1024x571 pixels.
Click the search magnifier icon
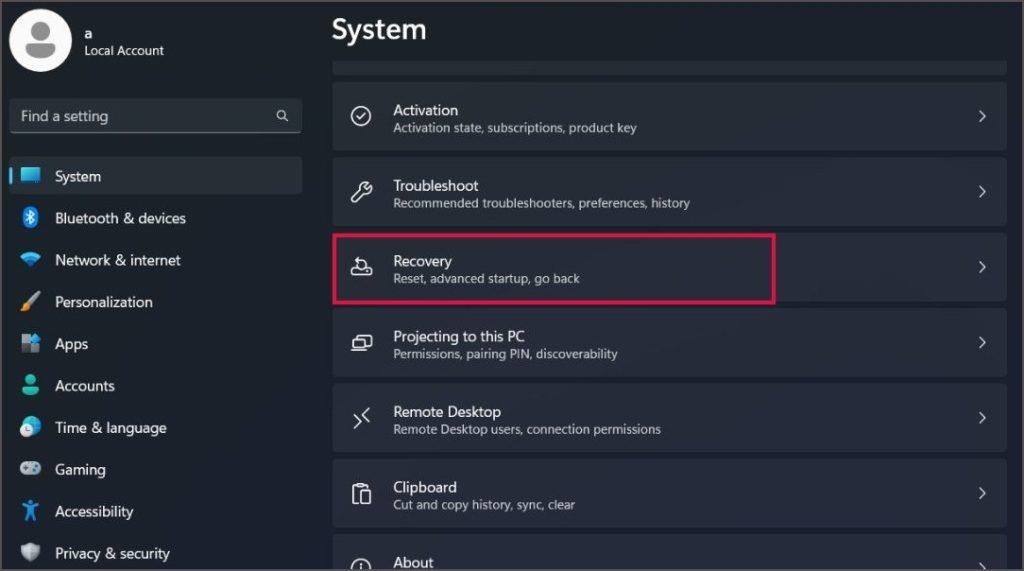pyautogui.click(x=282, y=116)
